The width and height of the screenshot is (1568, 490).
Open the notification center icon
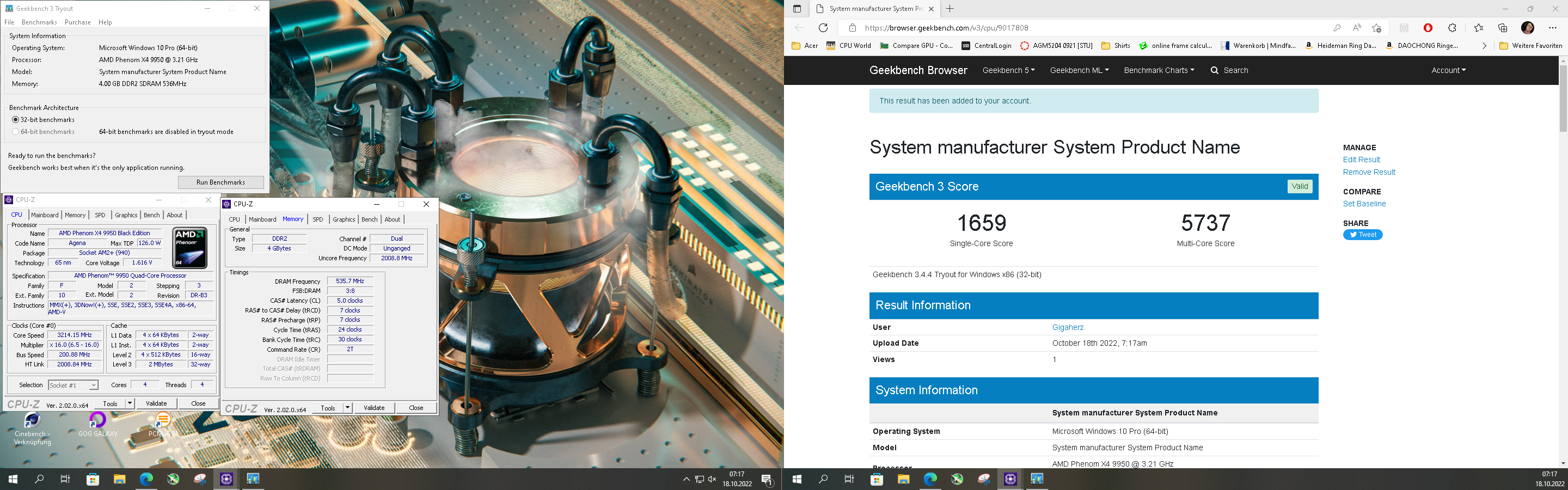pyautogui.click(x=768, y=480)
